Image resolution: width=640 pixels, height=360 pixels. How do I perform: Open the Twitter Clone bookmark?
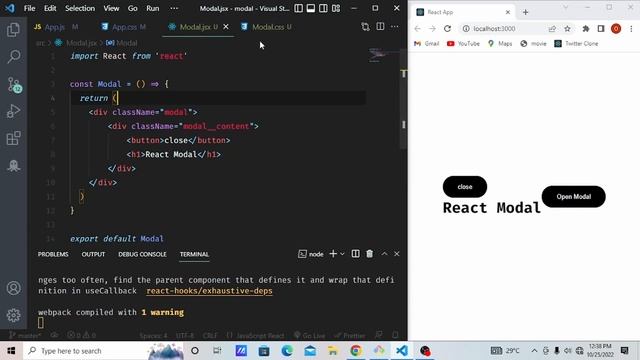[x=576, y=44]
